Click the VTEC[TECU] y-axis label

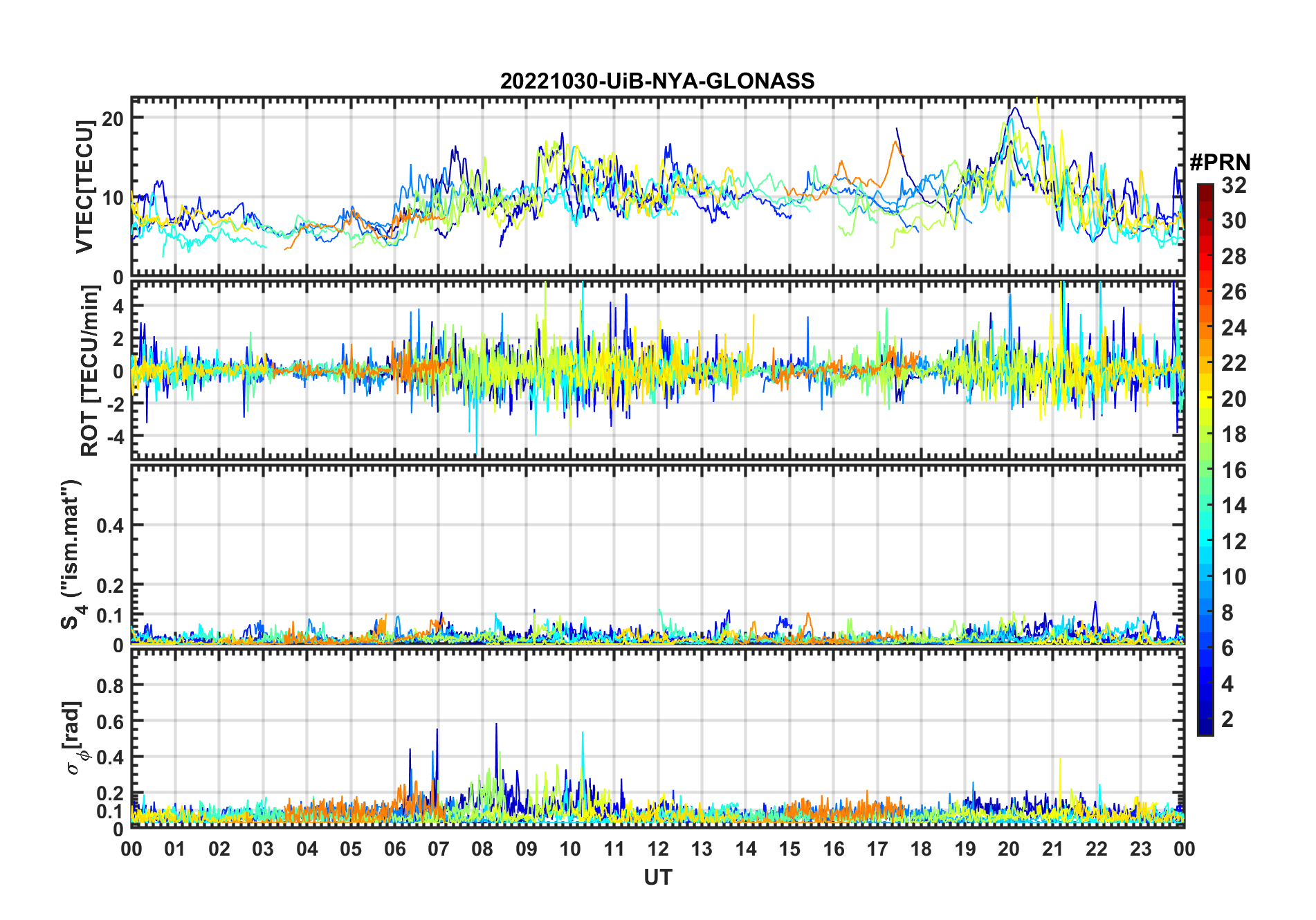84,187
